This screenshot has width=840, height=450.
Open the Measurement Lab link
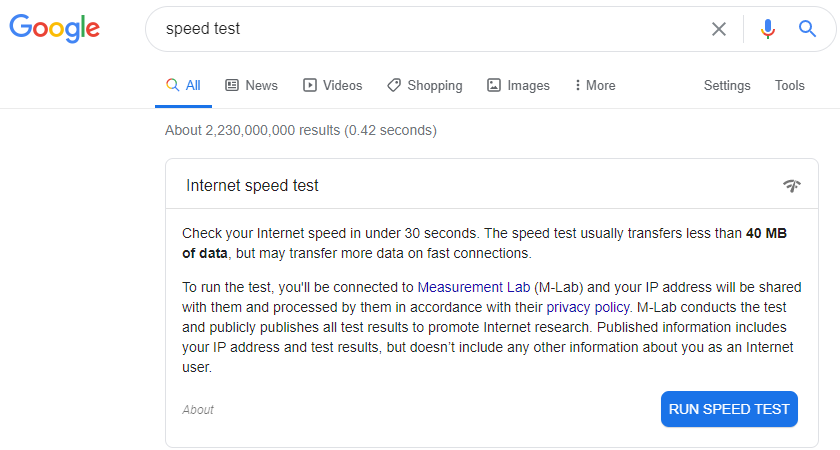[473, 287]
